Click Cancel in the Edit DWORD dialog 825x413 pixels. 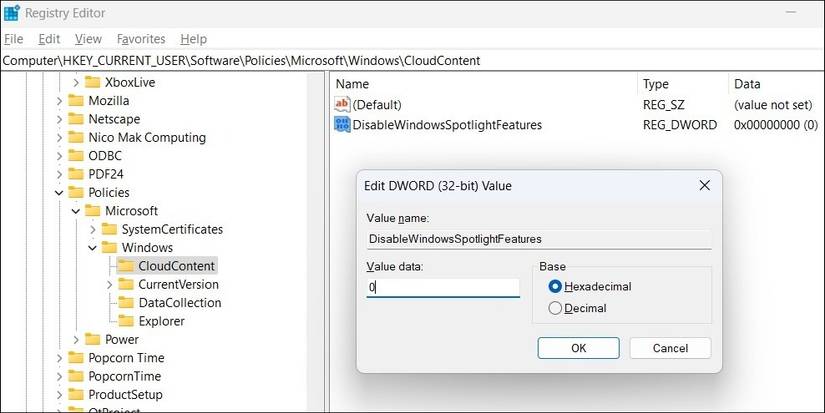point(670,348)
